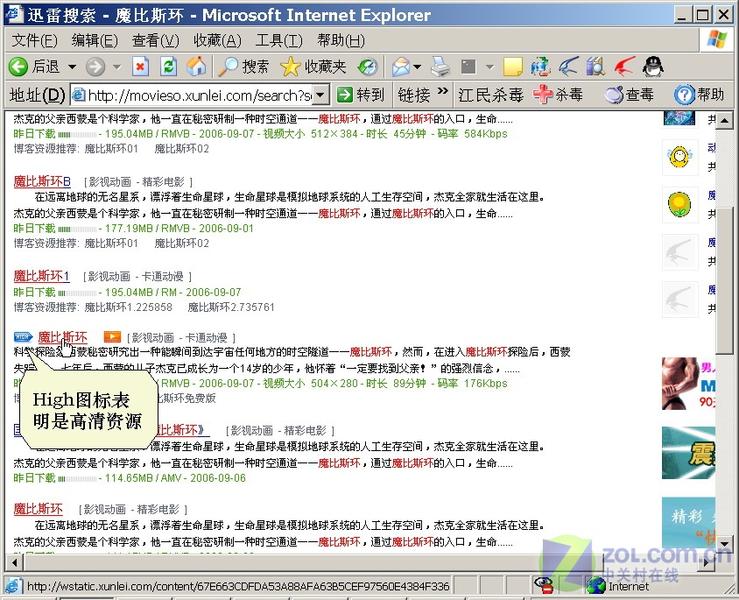
Task: Click 昨日下载 on the 177.19MB row
Action: (34, 229)
